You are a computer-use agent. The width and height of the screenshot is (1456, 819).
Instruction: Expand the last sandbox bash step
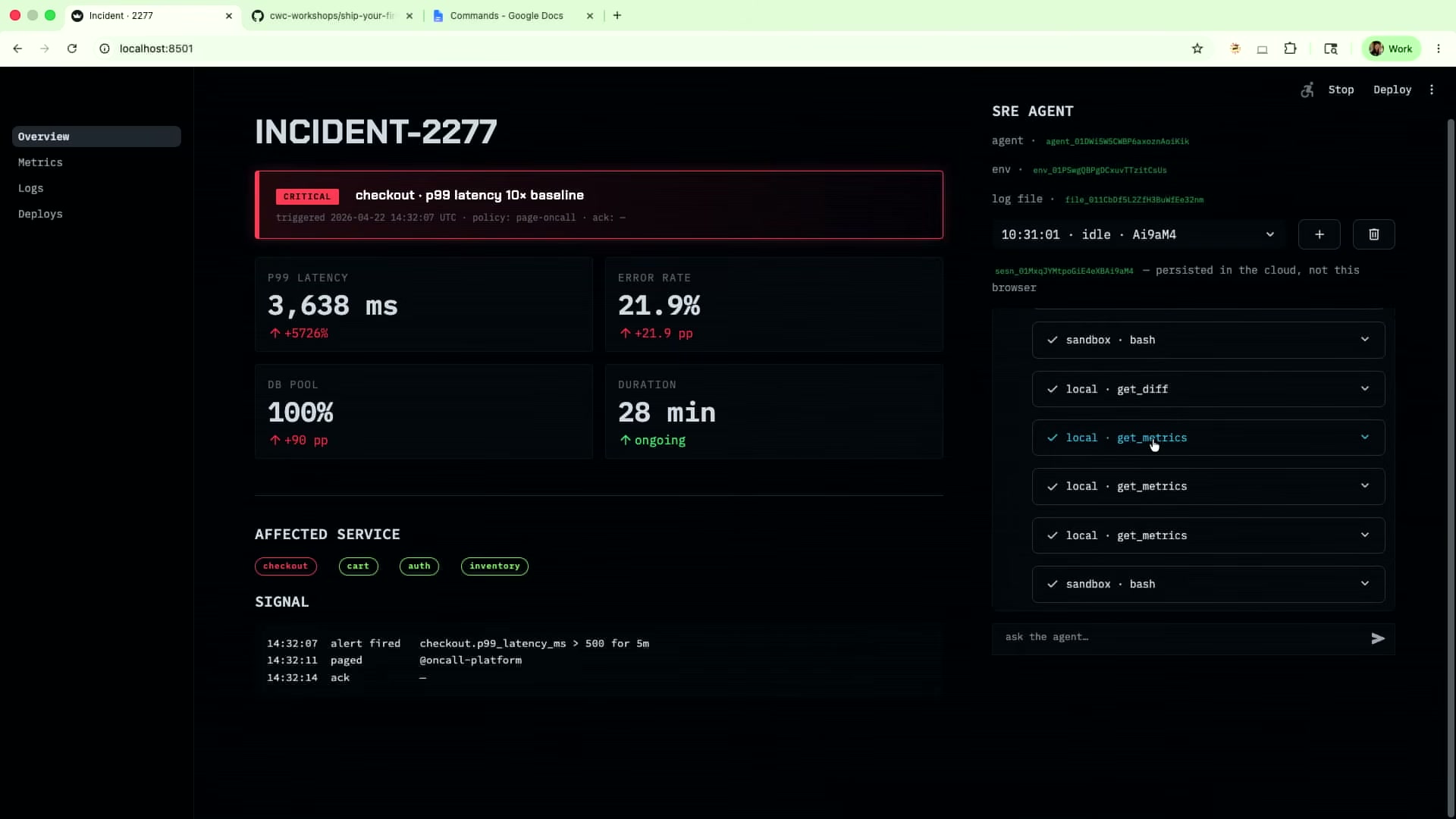pos(1208,584)
